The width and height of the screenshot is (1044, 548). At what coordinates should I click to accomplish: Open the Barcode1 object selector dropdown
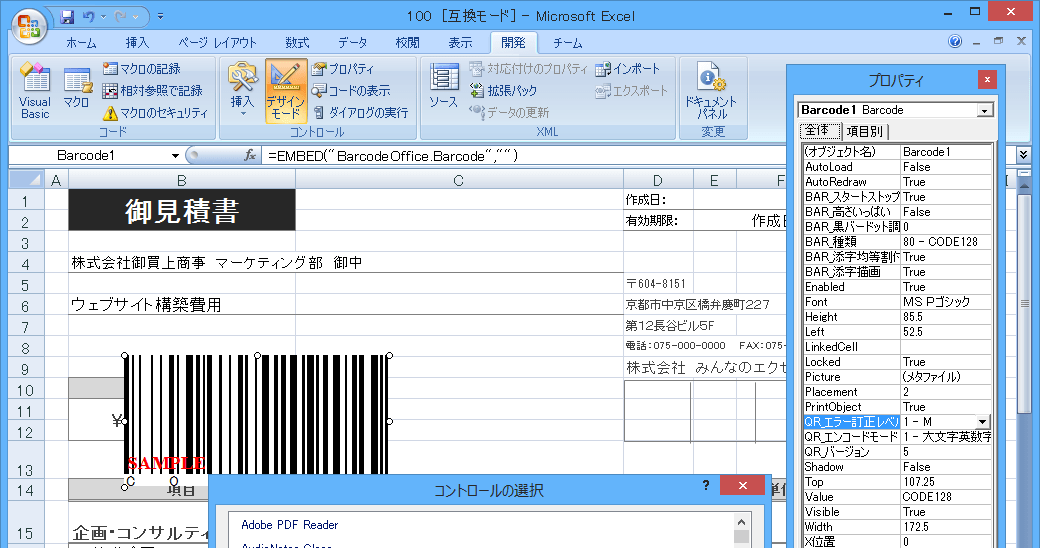[985, 111]
